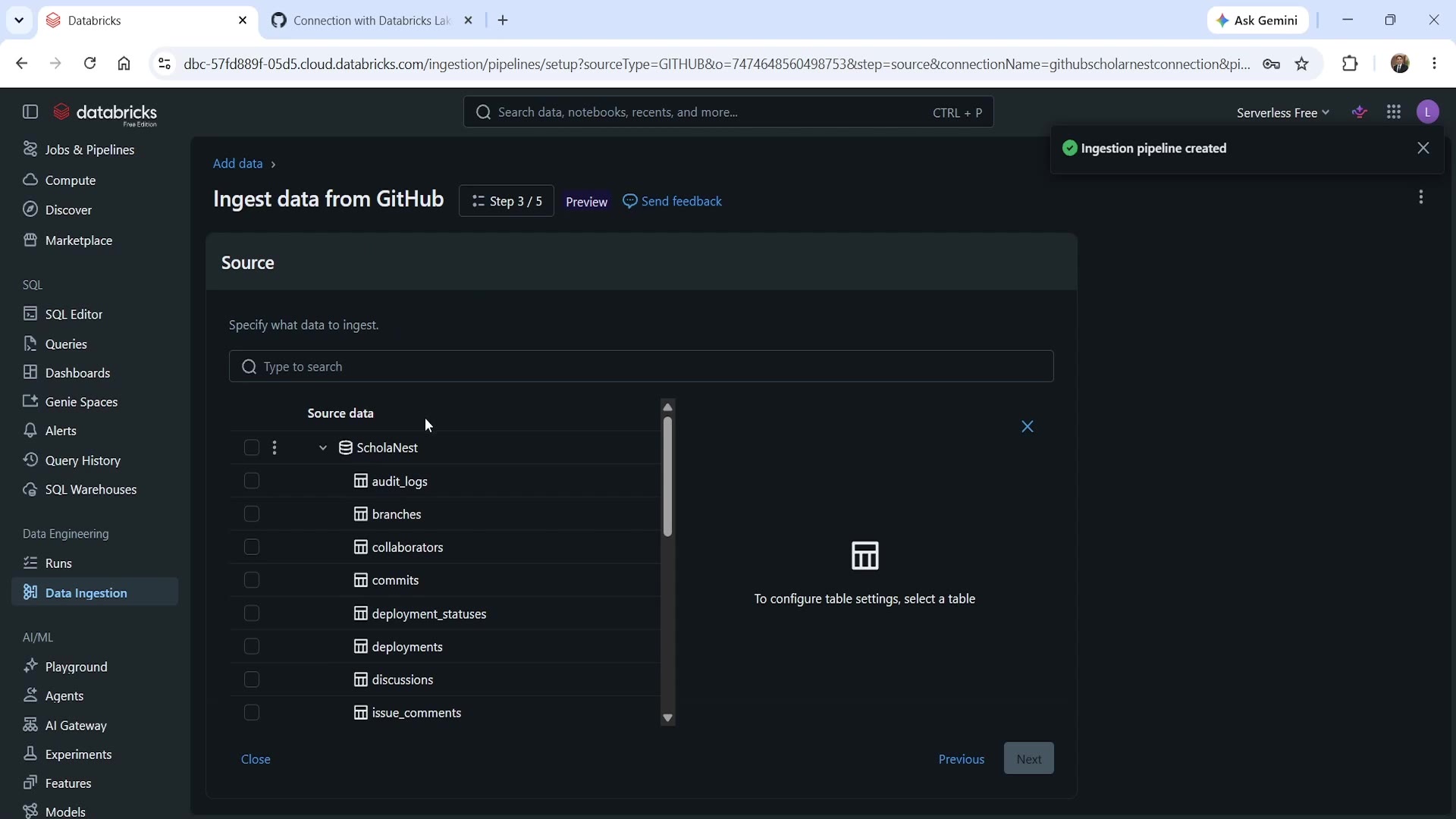Go back in browser history

click(21, 64)
